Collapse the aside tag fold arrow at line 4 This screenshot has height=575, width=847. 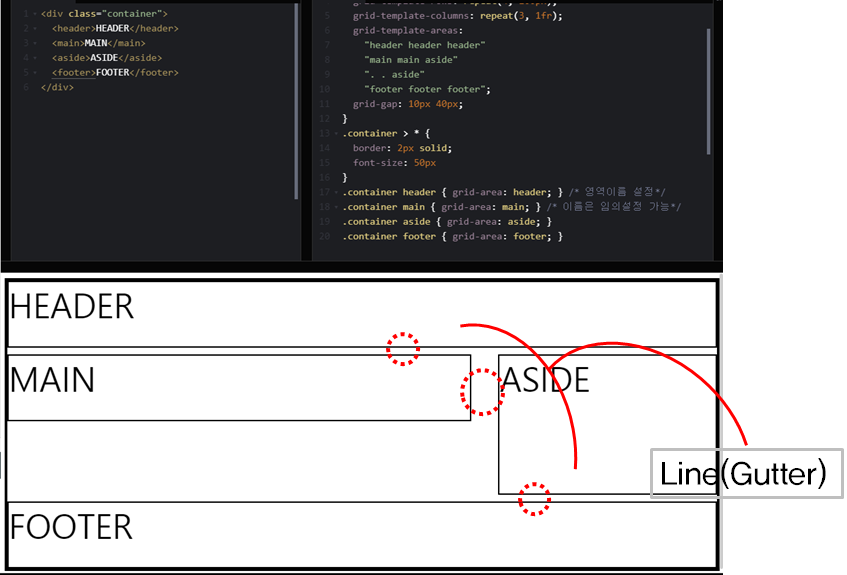(35, 57)
